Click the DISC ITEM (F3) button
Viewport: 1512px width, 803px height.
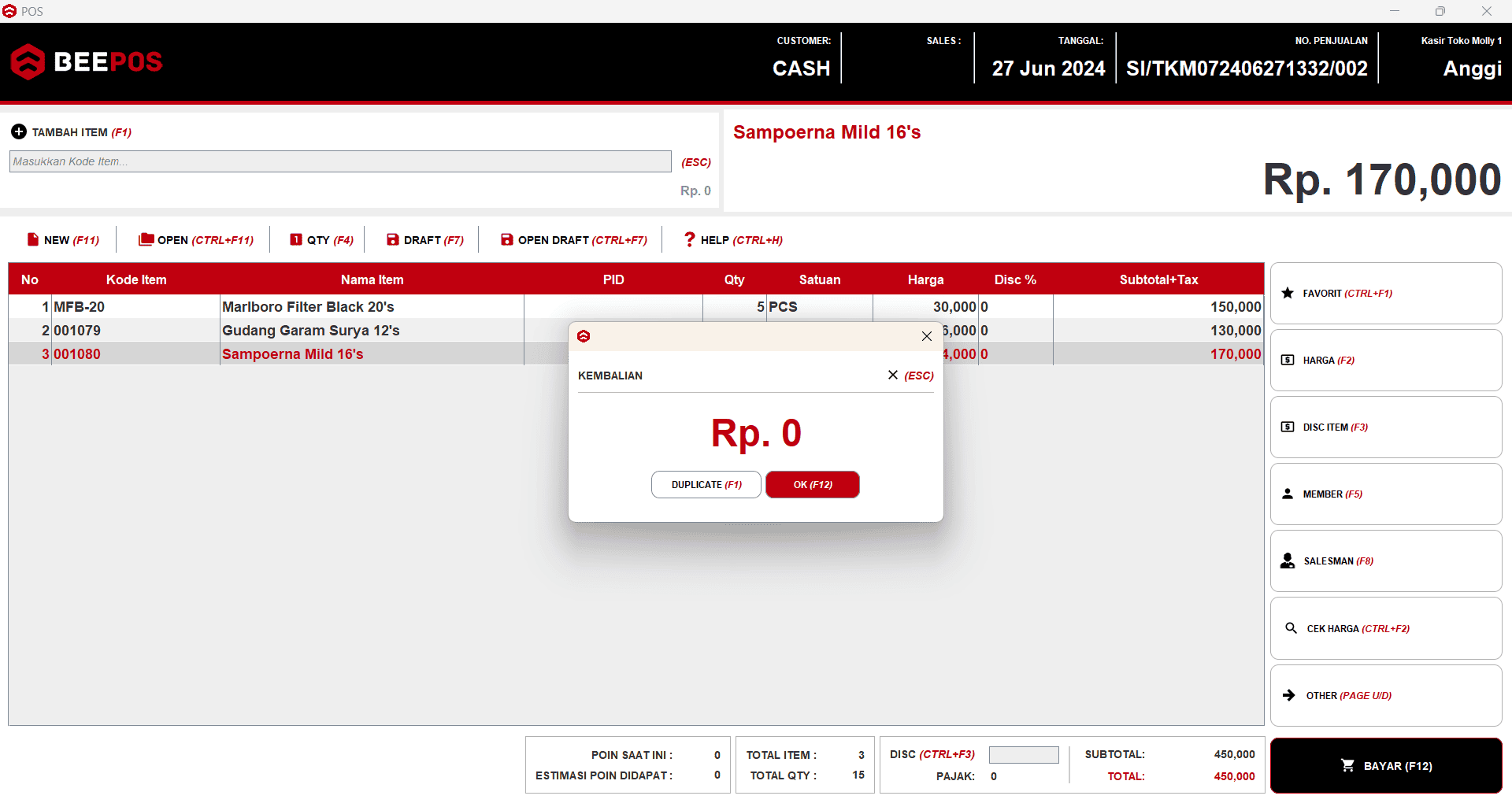tap(1386, 427)
